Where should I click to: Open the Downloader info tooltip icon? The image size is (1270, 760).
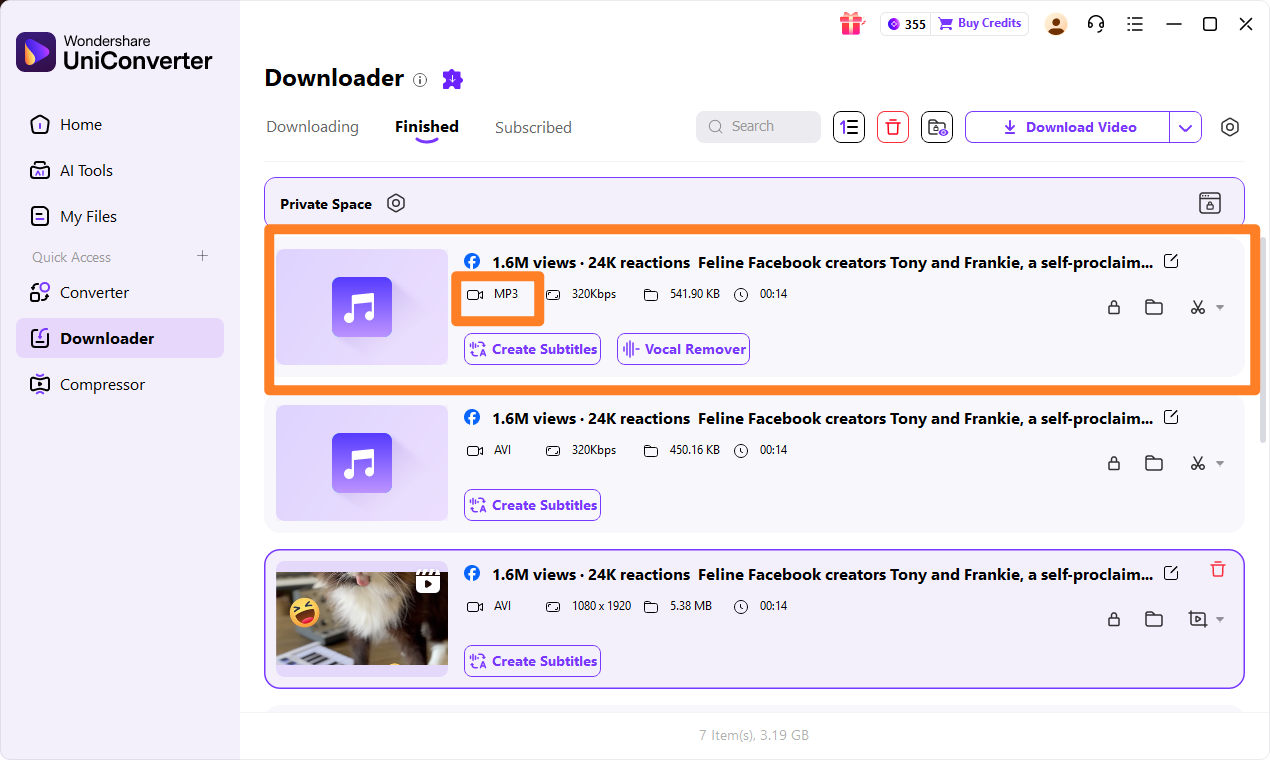click(x=420, y=80)
